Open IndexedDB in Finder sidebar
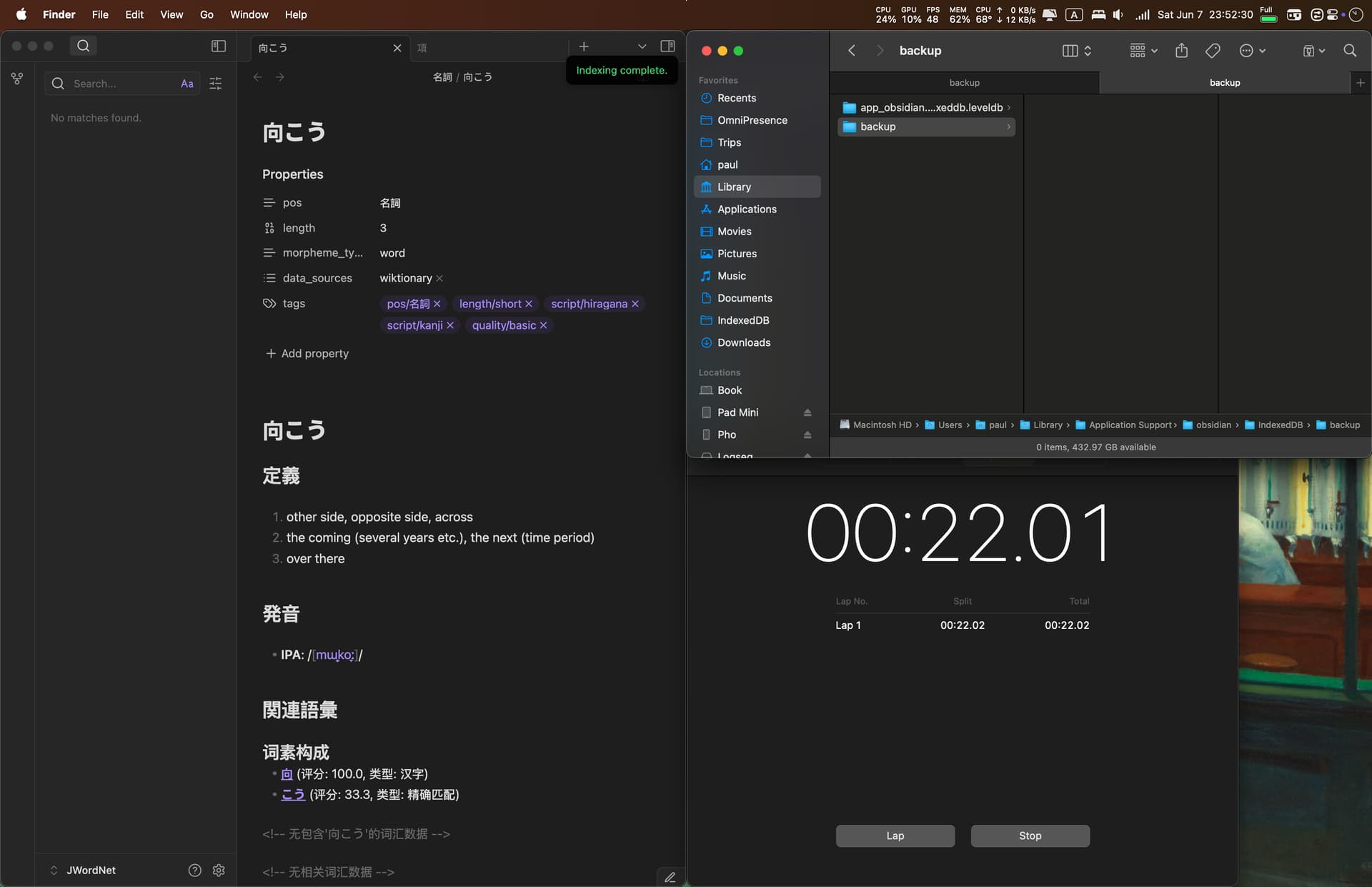This screenshot has width=1372, height=887. click(x=757, y=320)
